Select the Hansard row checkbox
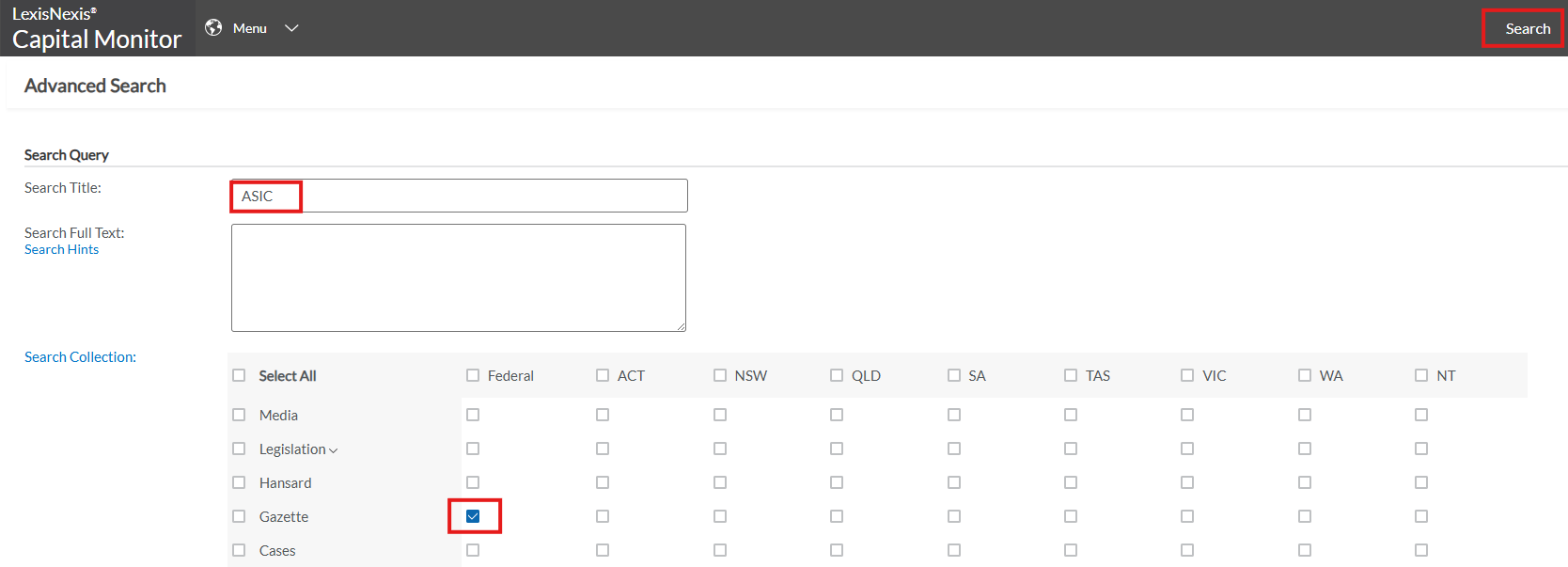Viewport: 1568px width, 567px height. 239,482
